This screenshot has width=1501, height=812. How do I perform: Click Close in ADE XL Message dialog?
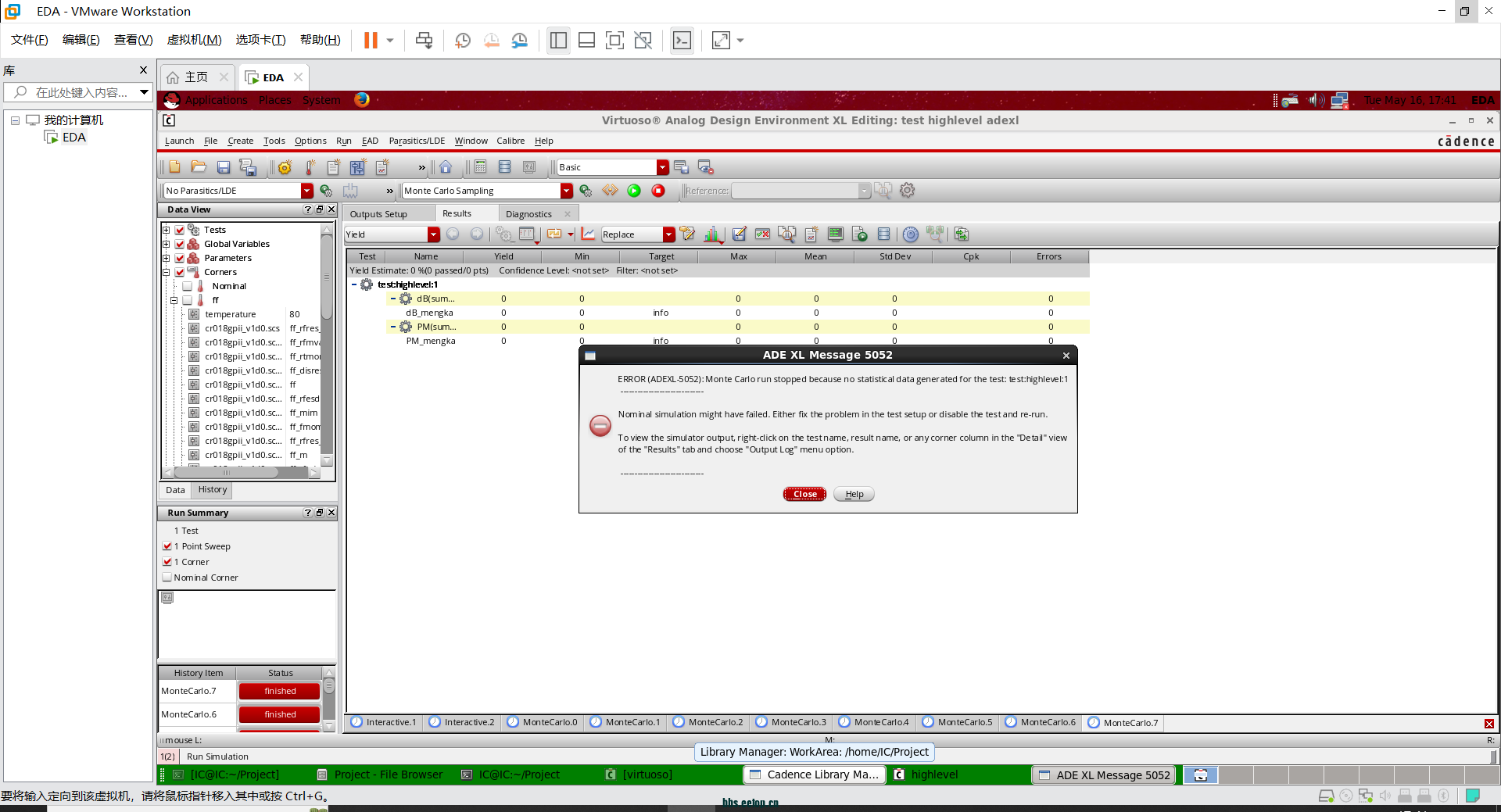tap(804, 494)
